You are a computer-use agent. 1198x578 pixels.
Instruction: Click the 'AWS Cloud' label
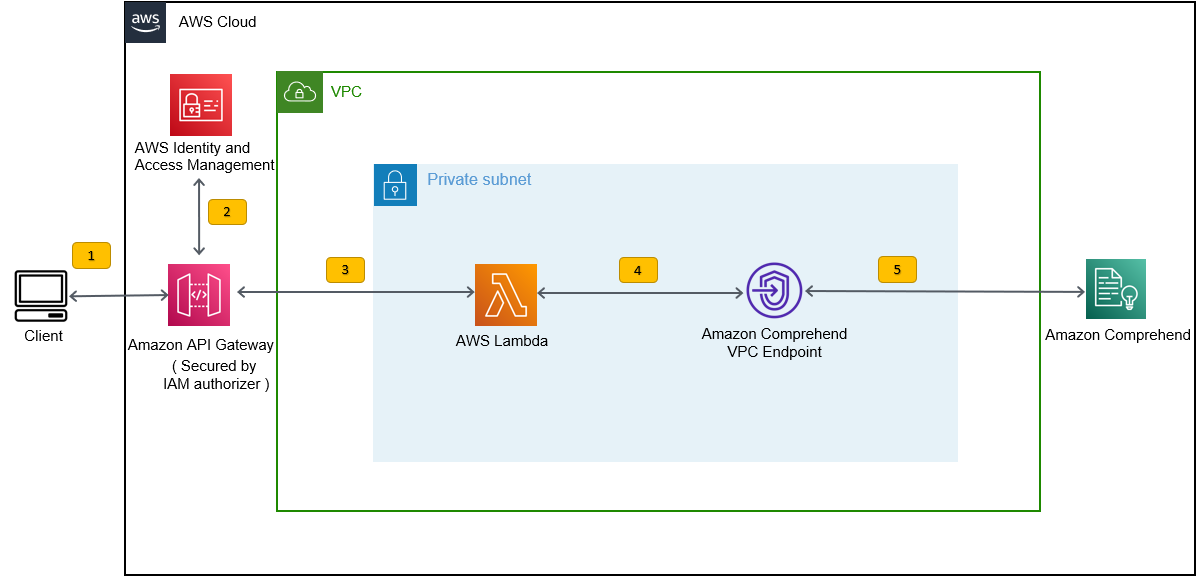[x=217, y=22]
